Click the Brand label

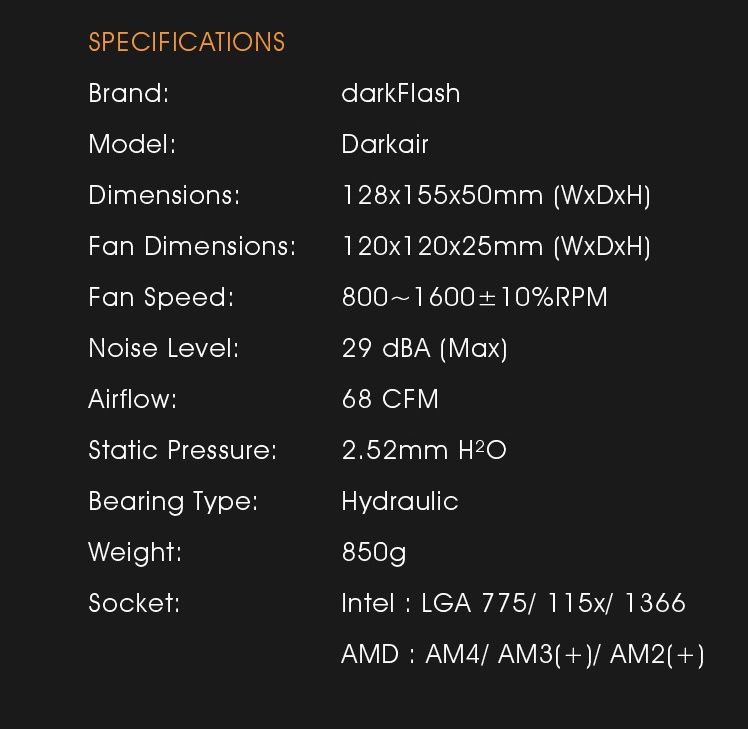click(x=128, y=93)
